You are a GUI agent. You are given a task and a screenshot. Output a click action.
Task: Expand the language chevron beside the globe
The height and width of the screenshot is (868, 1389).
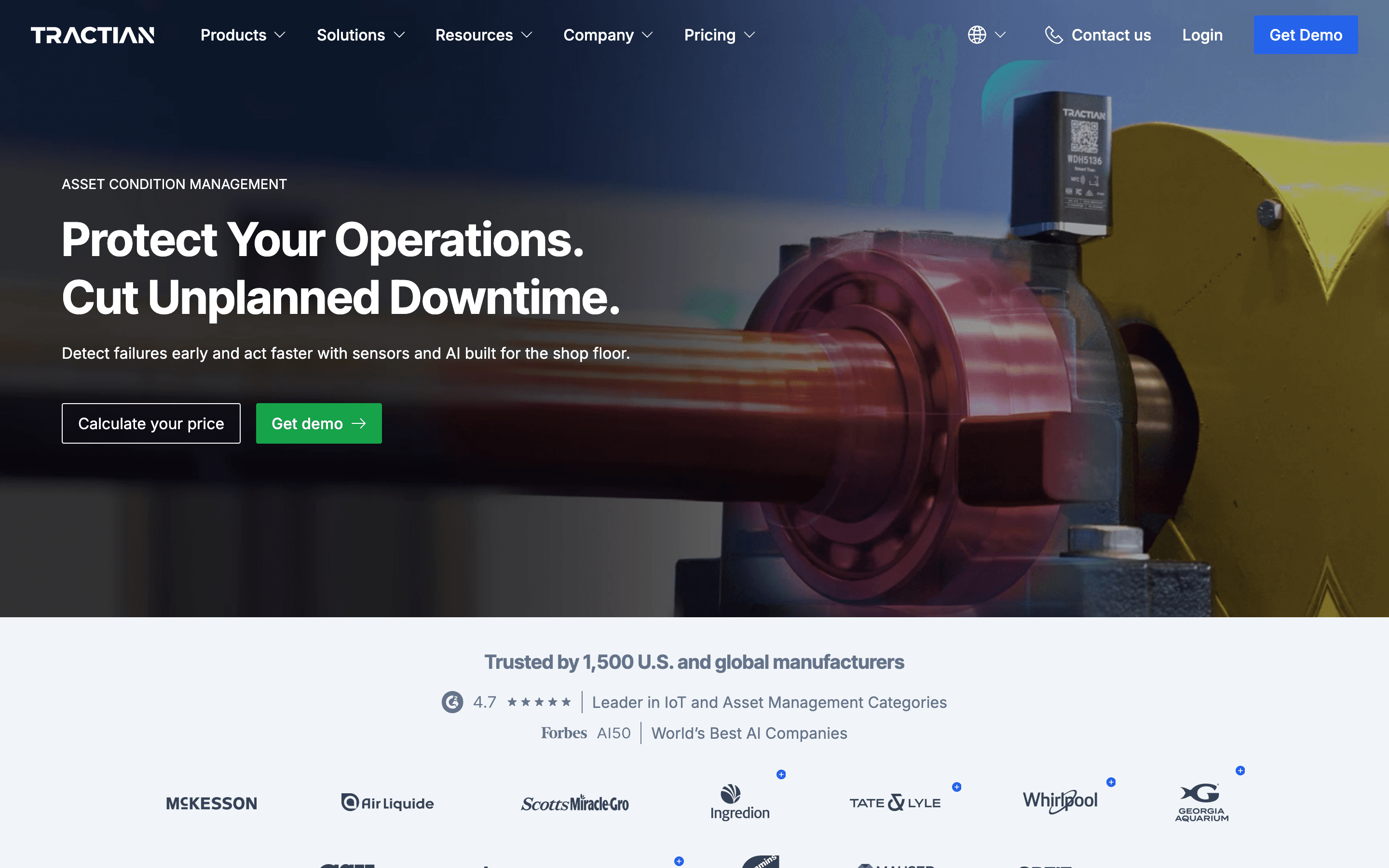tap(1000, 35)
